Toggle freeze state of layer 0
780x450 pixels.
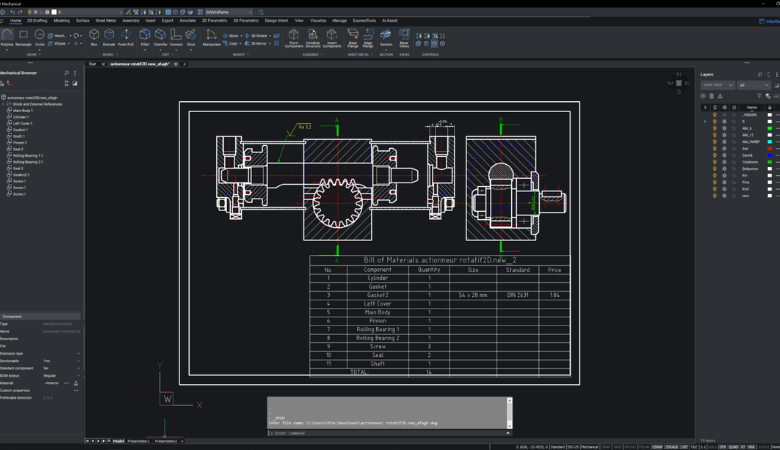pyautogui.click(x=724, y=121)
